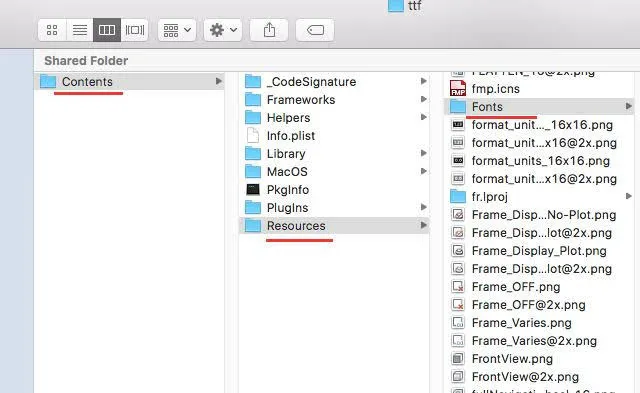Click the ttf folder icon in title bar
The height and width of the screenshot is (393, 640).
[x=396, y=6]
